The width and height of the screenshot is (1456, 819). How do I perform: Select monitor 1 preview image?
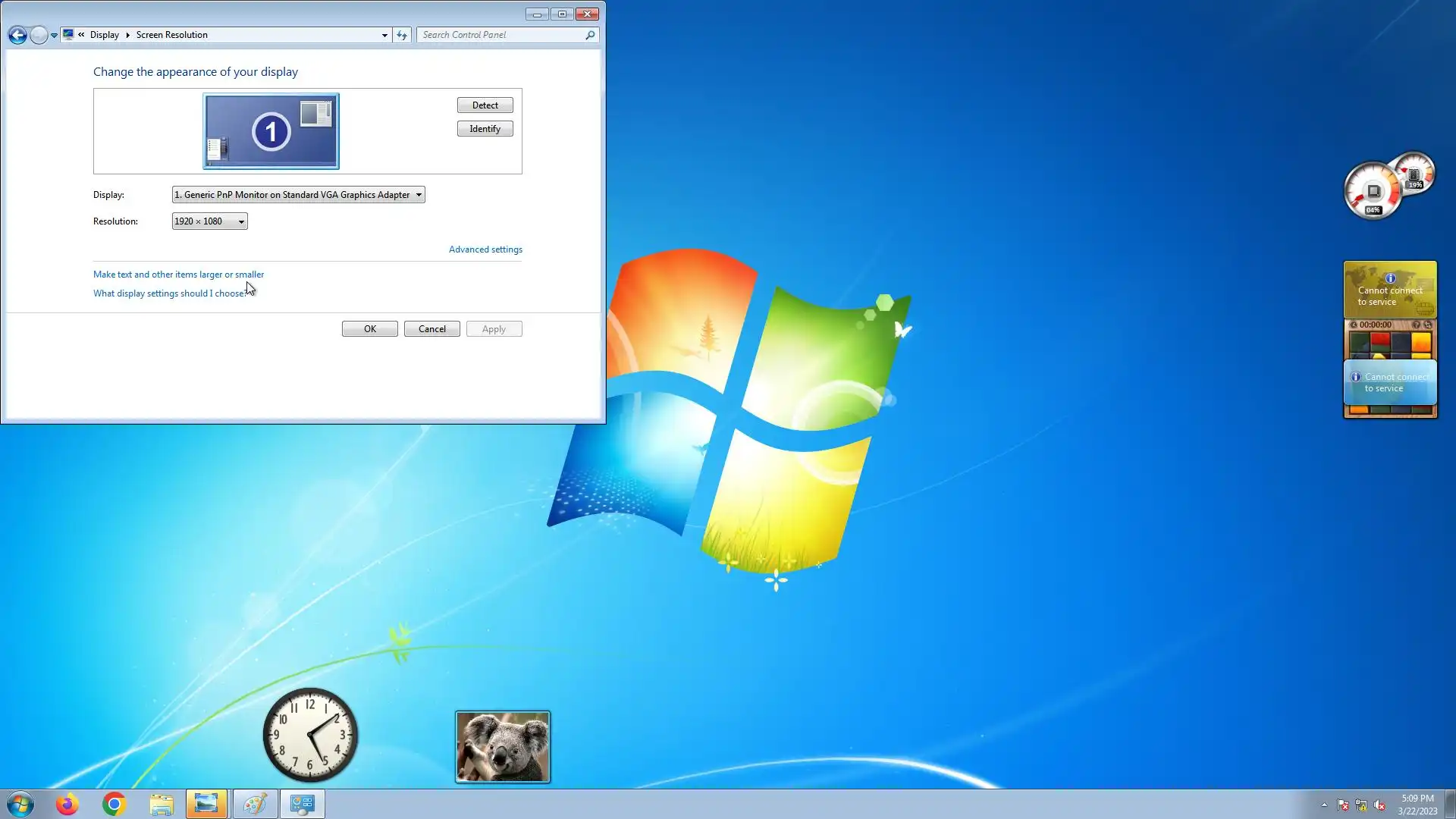click(x=271, y=131)
